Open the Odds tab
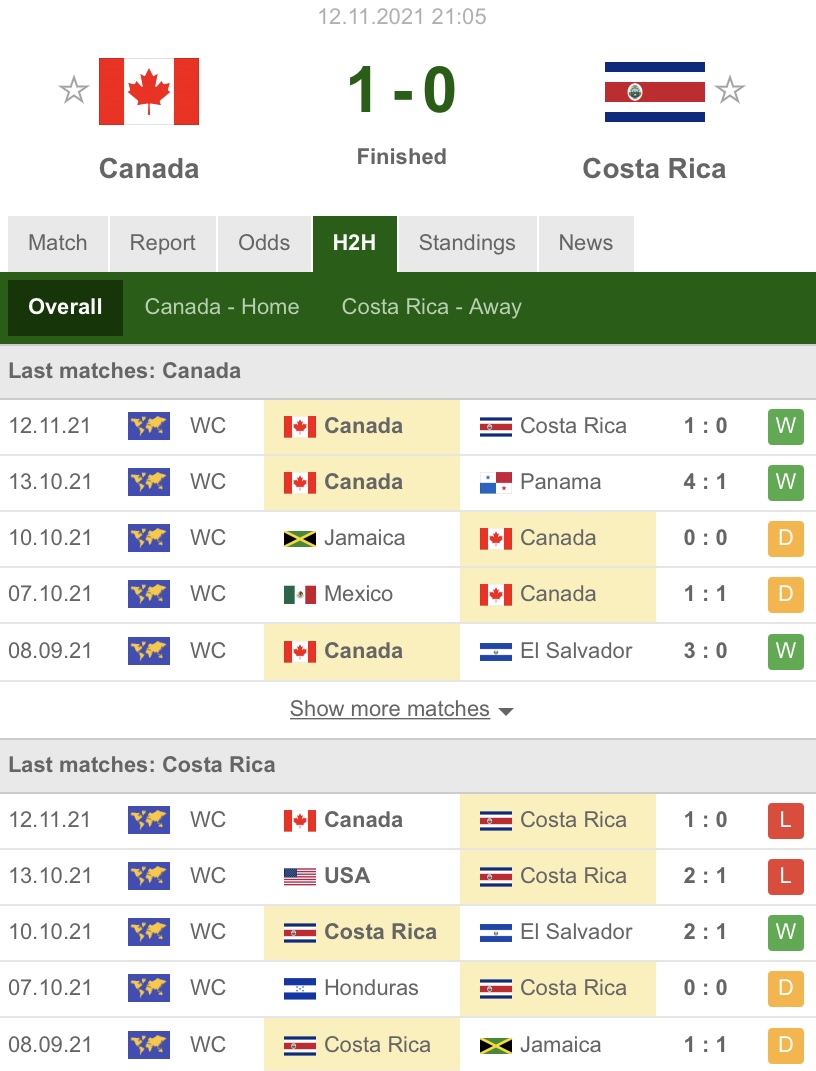816x1071 pixels. tap(264, 243)
